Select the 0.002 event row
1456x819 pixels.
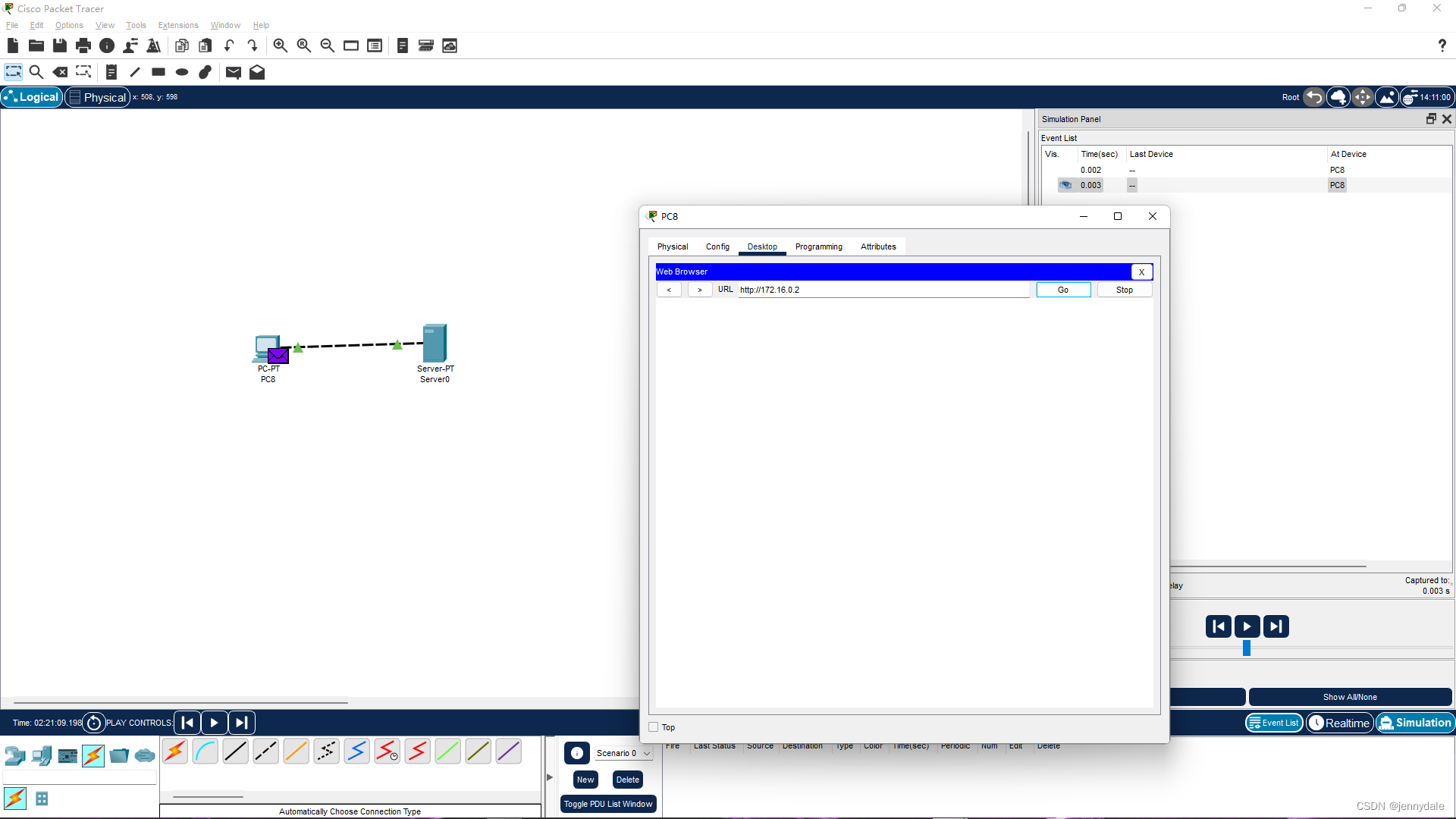1247,170
